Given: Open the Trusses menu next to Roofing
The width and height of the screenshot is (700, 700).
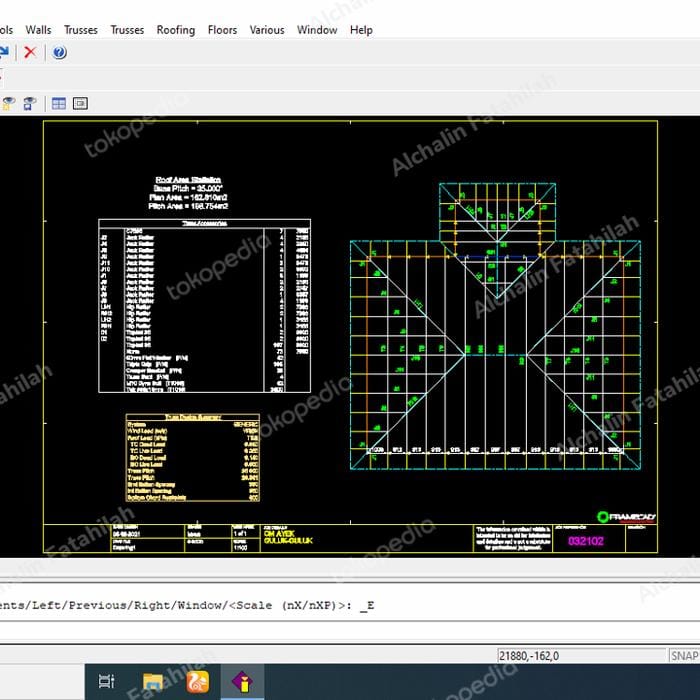Looking at the screenshot, I should (127, 30).
